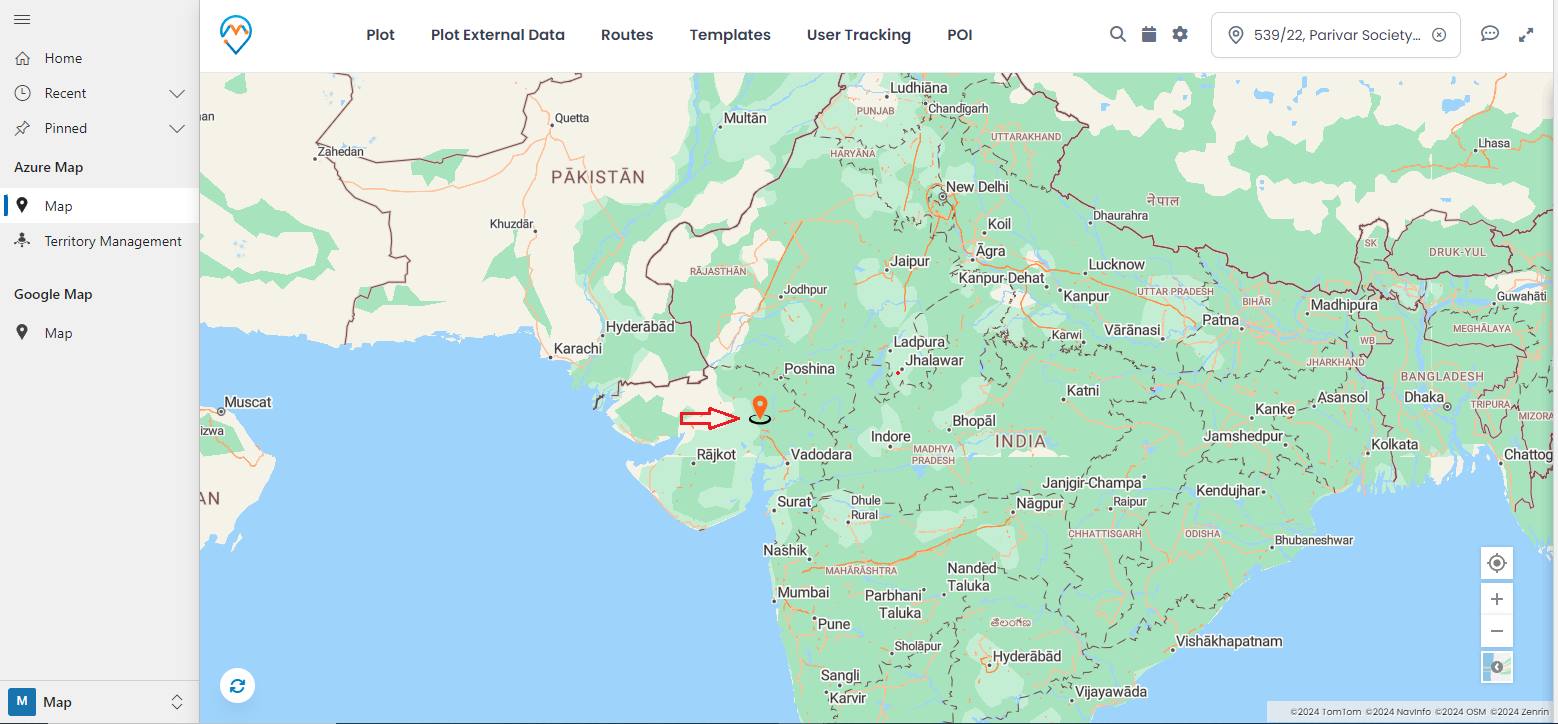Viewport: 1558px width, 724px height.
Task: Click the 'Muscat' map label
Action: [x=248, y=402]
